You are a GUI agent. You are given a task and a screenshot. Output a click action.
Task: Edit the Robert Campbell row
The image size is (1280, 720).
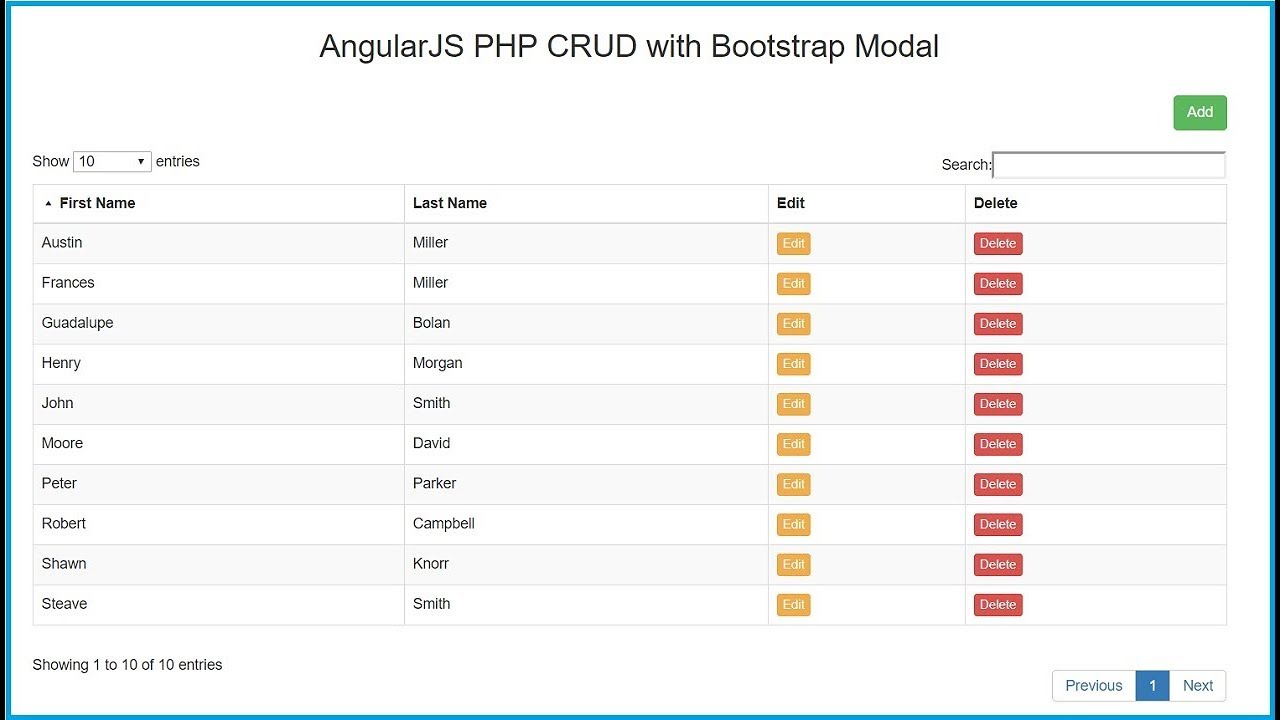coord(794,523)
